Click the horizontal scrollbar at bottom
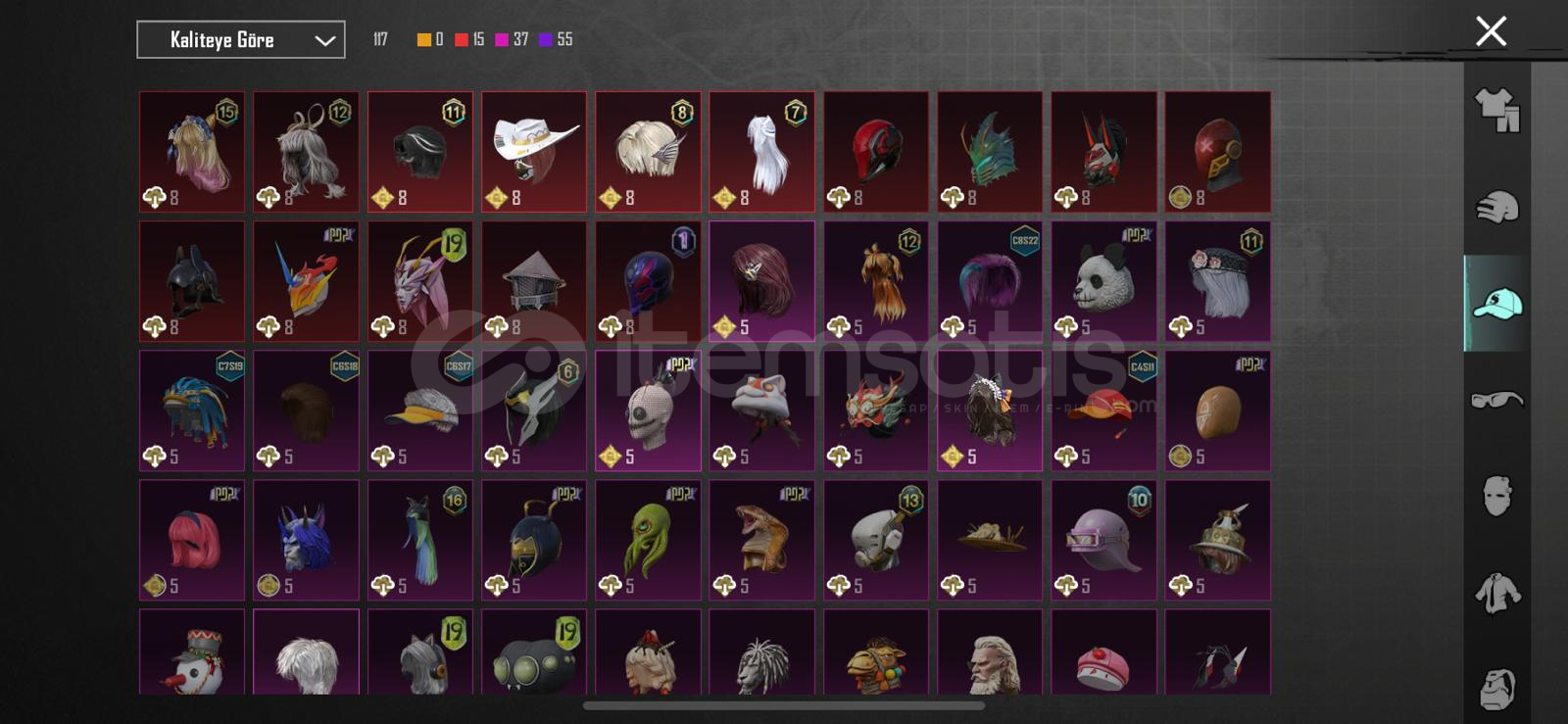This screenshot has height=724, width=1568. tap(784, 705)
